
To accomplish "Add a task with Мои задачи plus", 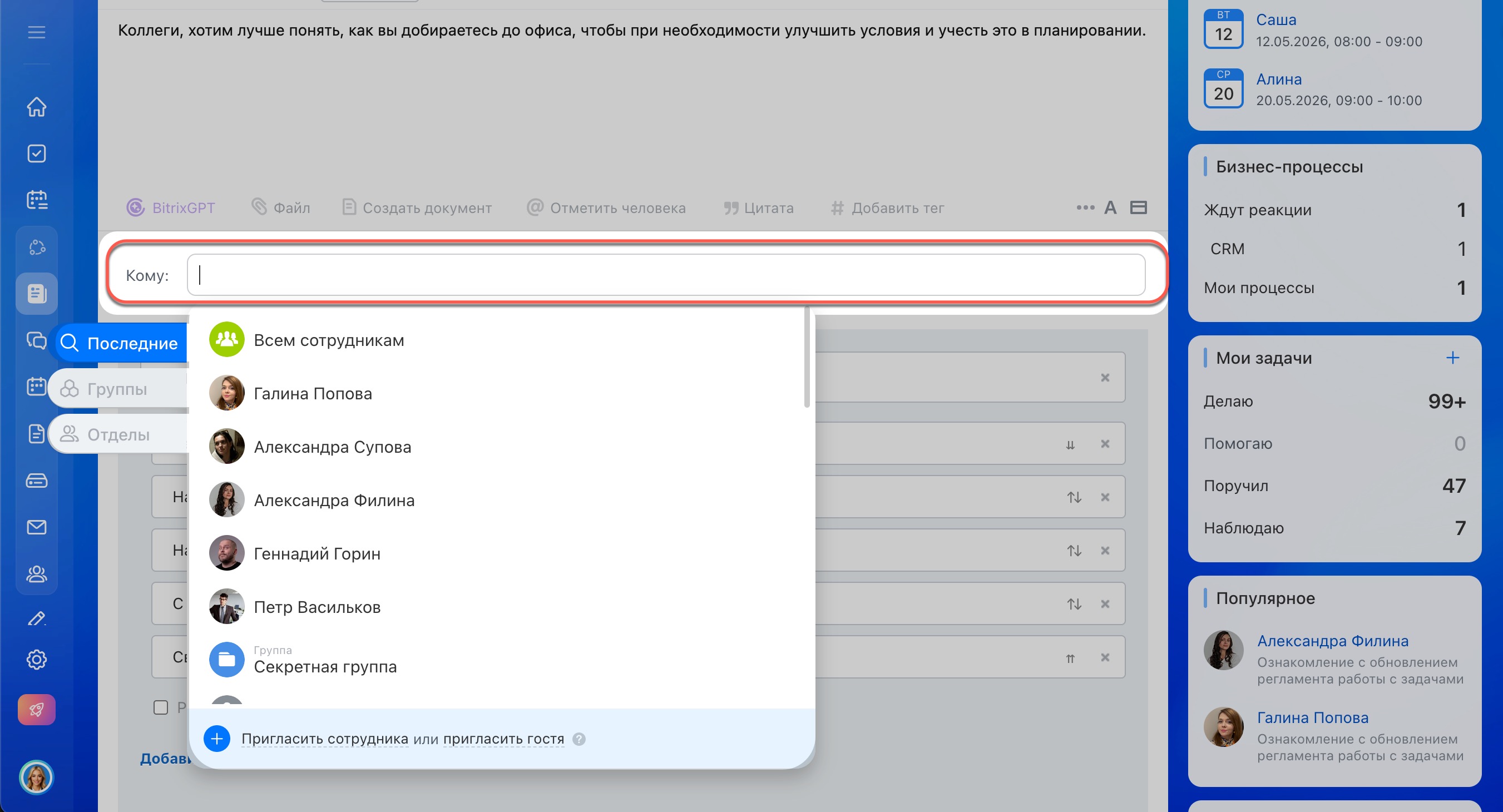I will (1452, 358).
